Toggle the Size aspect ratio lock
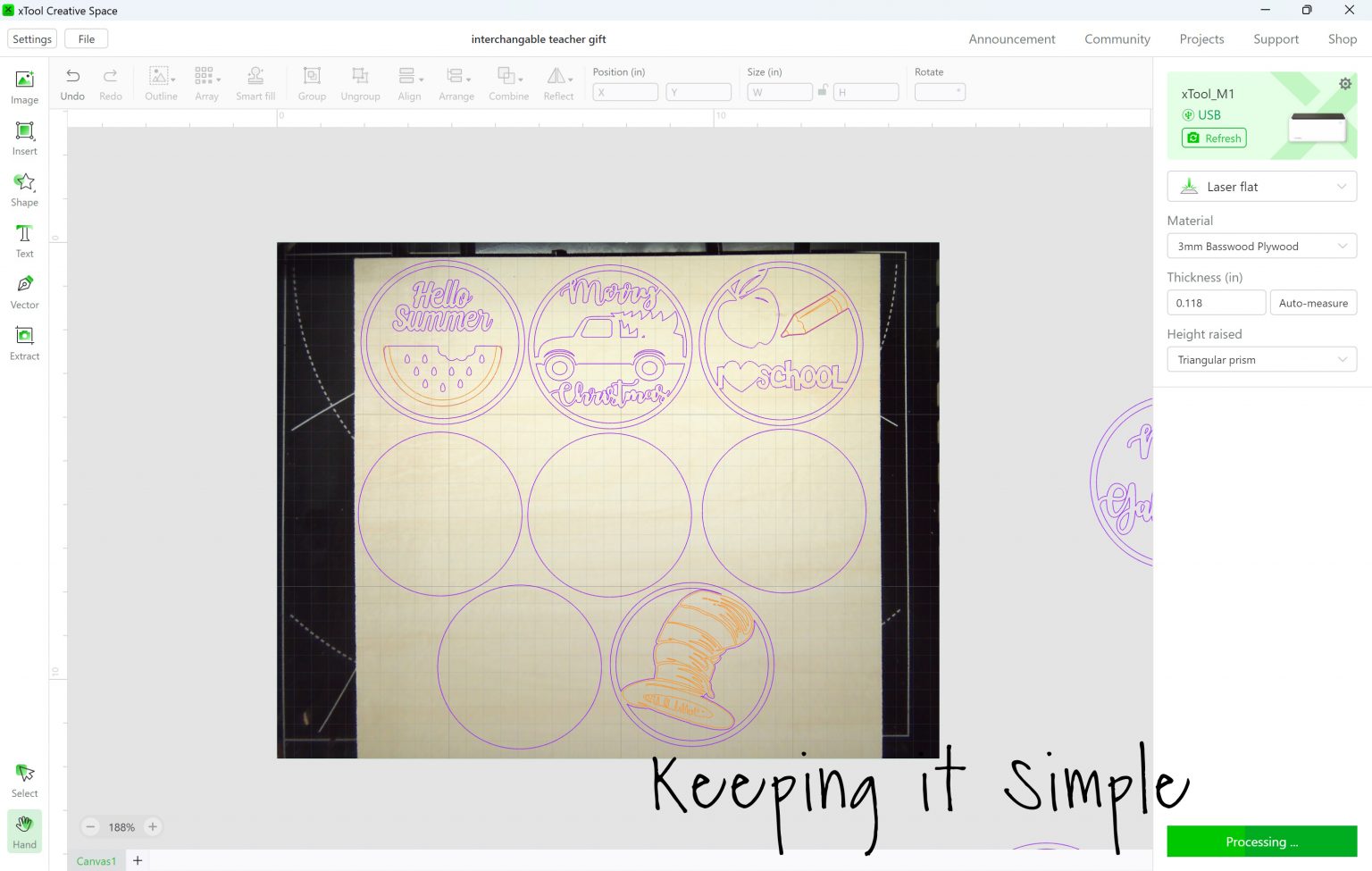This screenshot has width=1372, height=871. click(x=823, y=91)
